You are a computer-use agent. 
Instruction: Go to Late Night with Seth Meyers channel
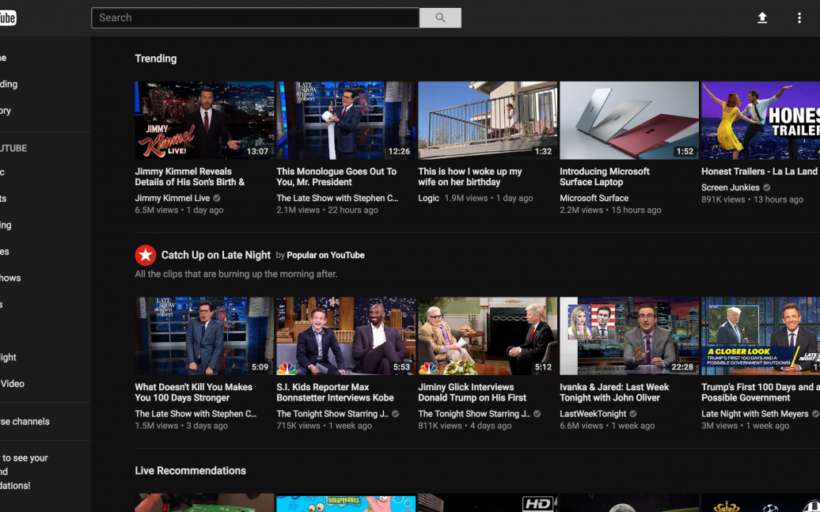click(x=755, y=414)
